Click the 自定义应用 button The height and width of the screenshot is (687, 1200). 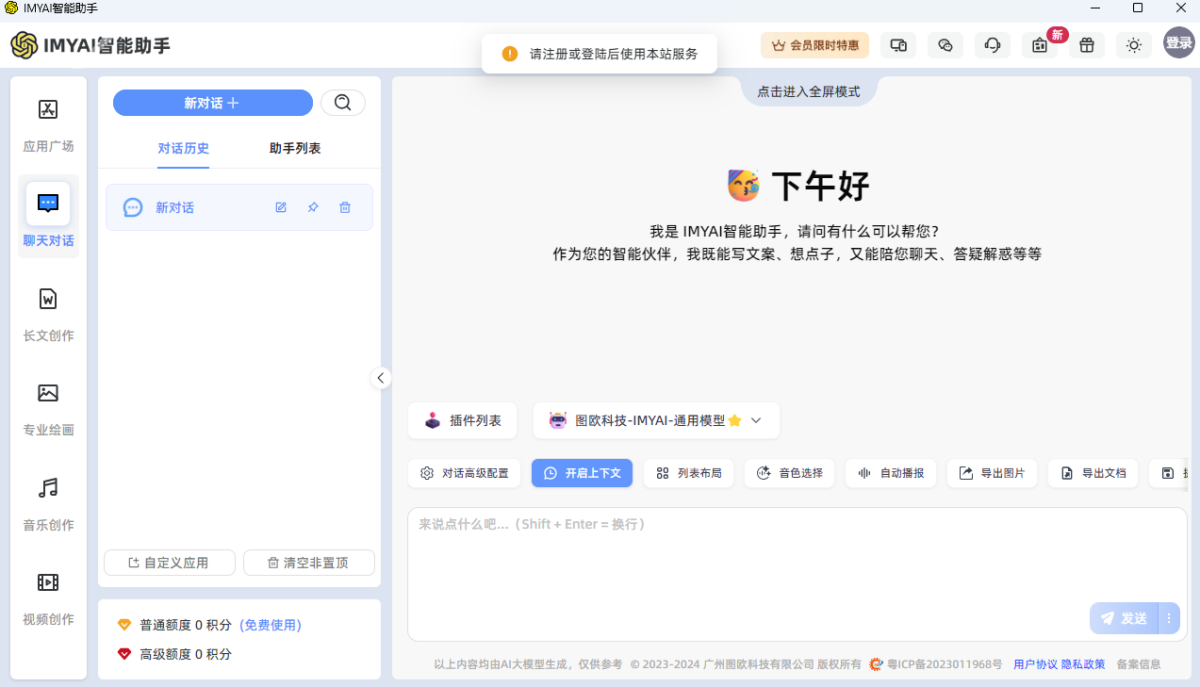(169, 563)
